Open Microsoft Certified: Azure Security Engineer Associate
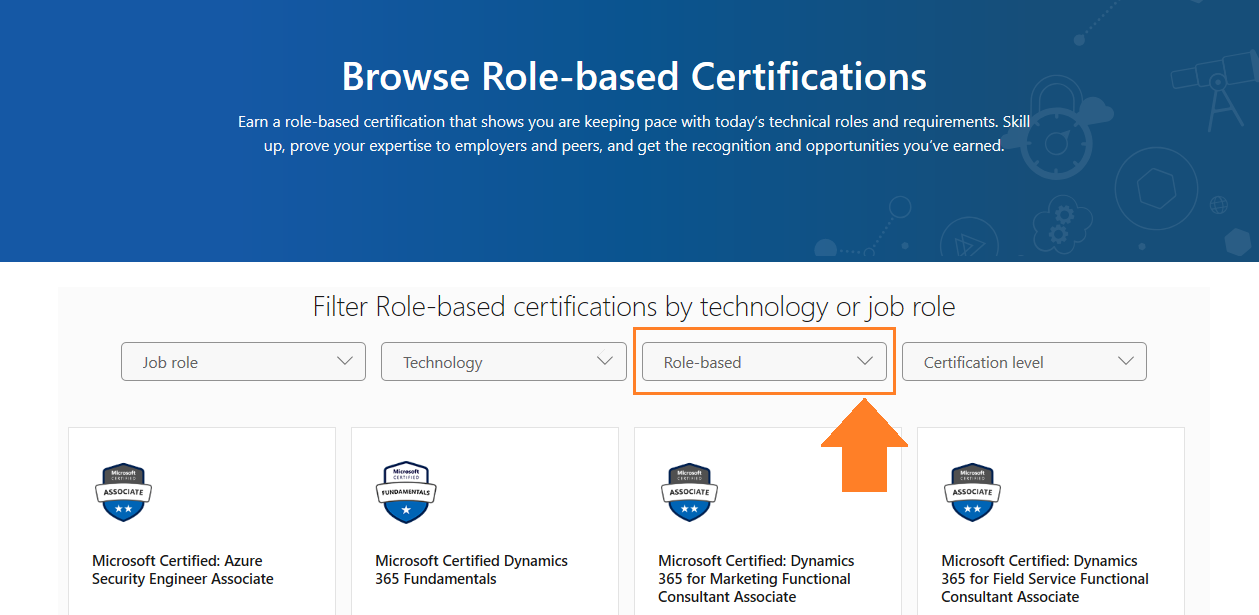The image size is (1259, 615). pyautogui.click(x=183, y=570)
